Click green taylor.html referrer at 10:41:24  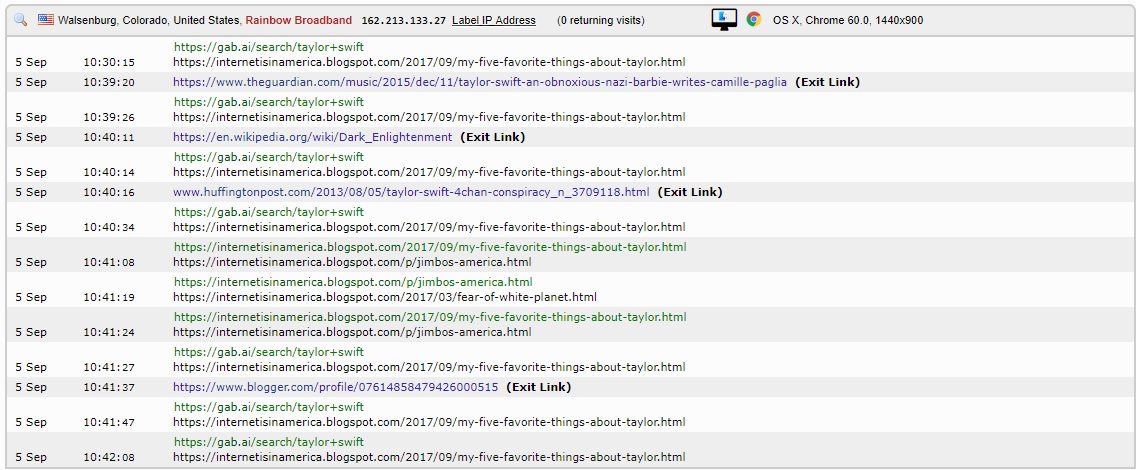pos(430,317)
